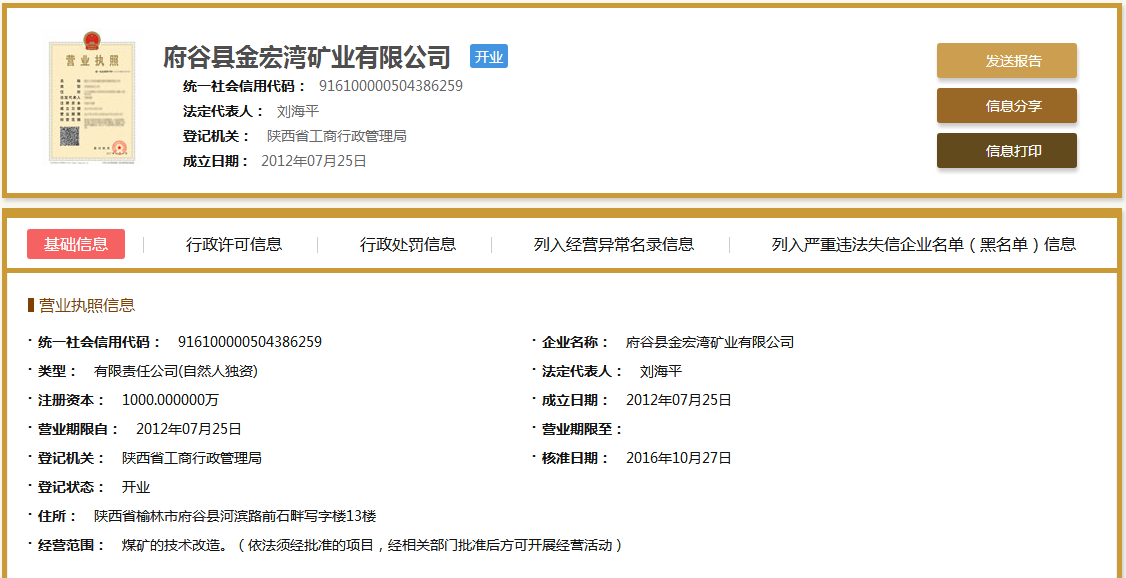
Task: Click the 核准日期 value 2016年10月27日
Action: click(678, 458)
